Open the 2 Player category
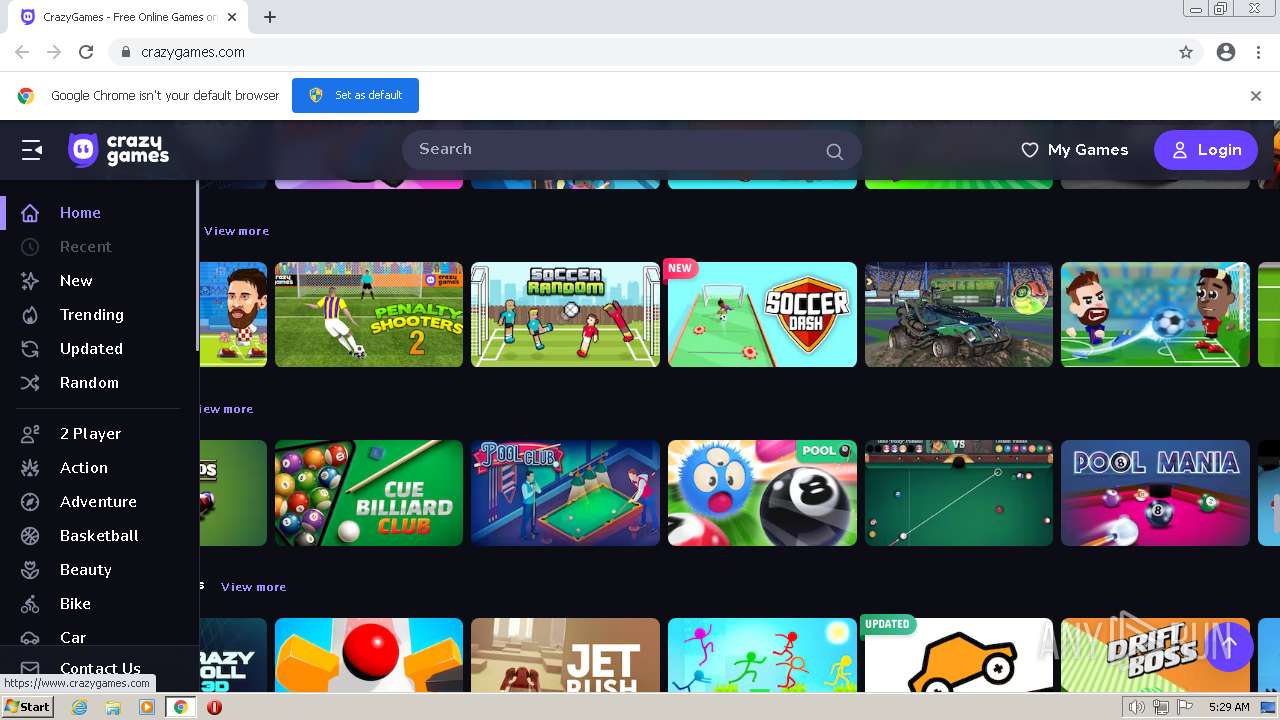 [x=90, y=434]
